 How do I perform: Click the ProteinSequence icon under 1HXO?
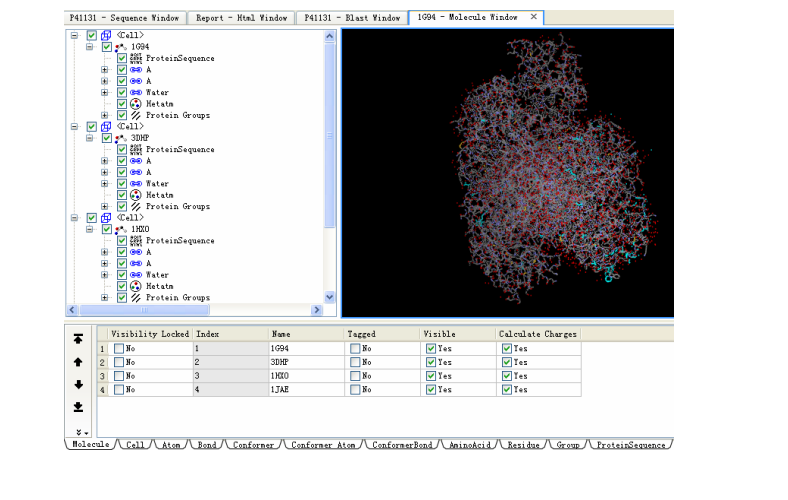[x=135, y=241]
